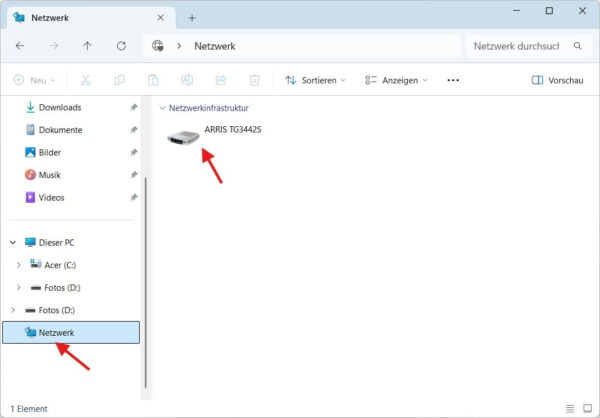The width and height of the screenshot is (600, 418).
Task: Open the three-dot more options menu
Action: 453,80
